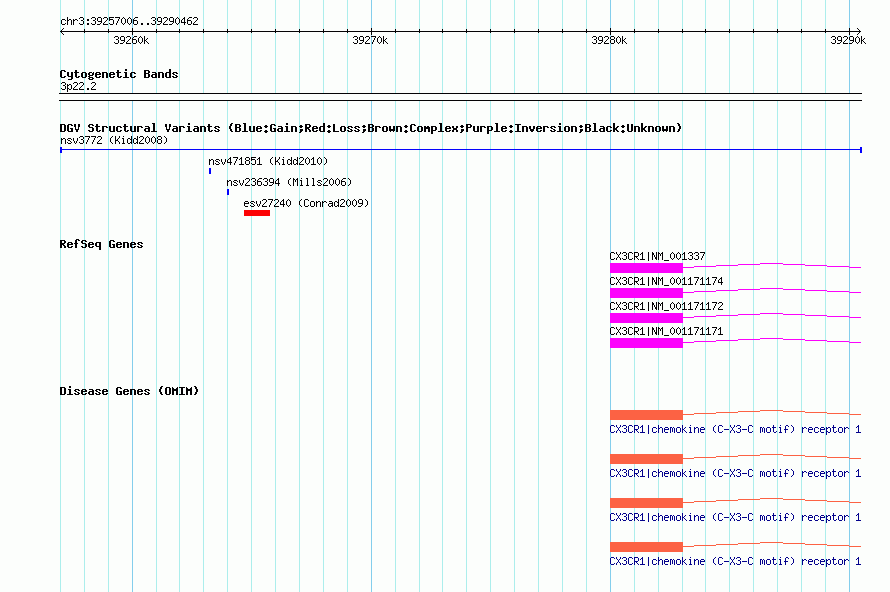Click the 39290k ruler tick label
This screenshot has width=890, height=592.
coord(848,40)
